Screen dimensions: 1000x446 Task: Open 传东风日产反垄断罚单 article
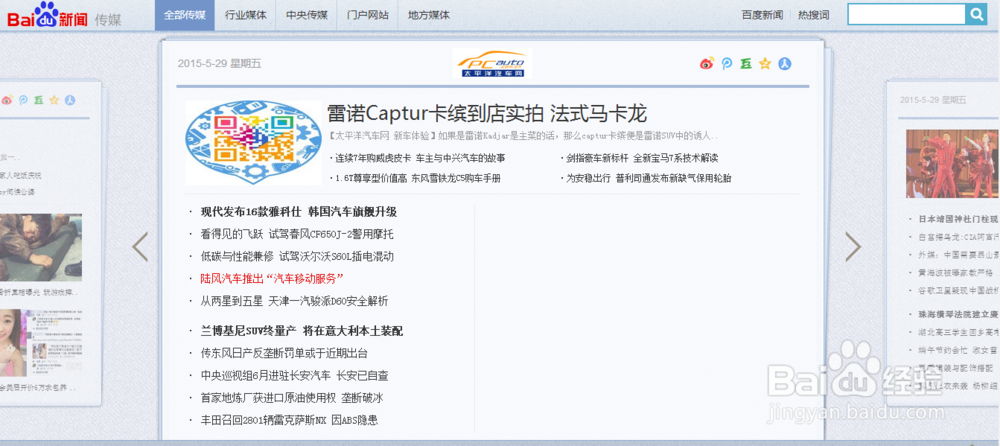(x=284, y=353)
